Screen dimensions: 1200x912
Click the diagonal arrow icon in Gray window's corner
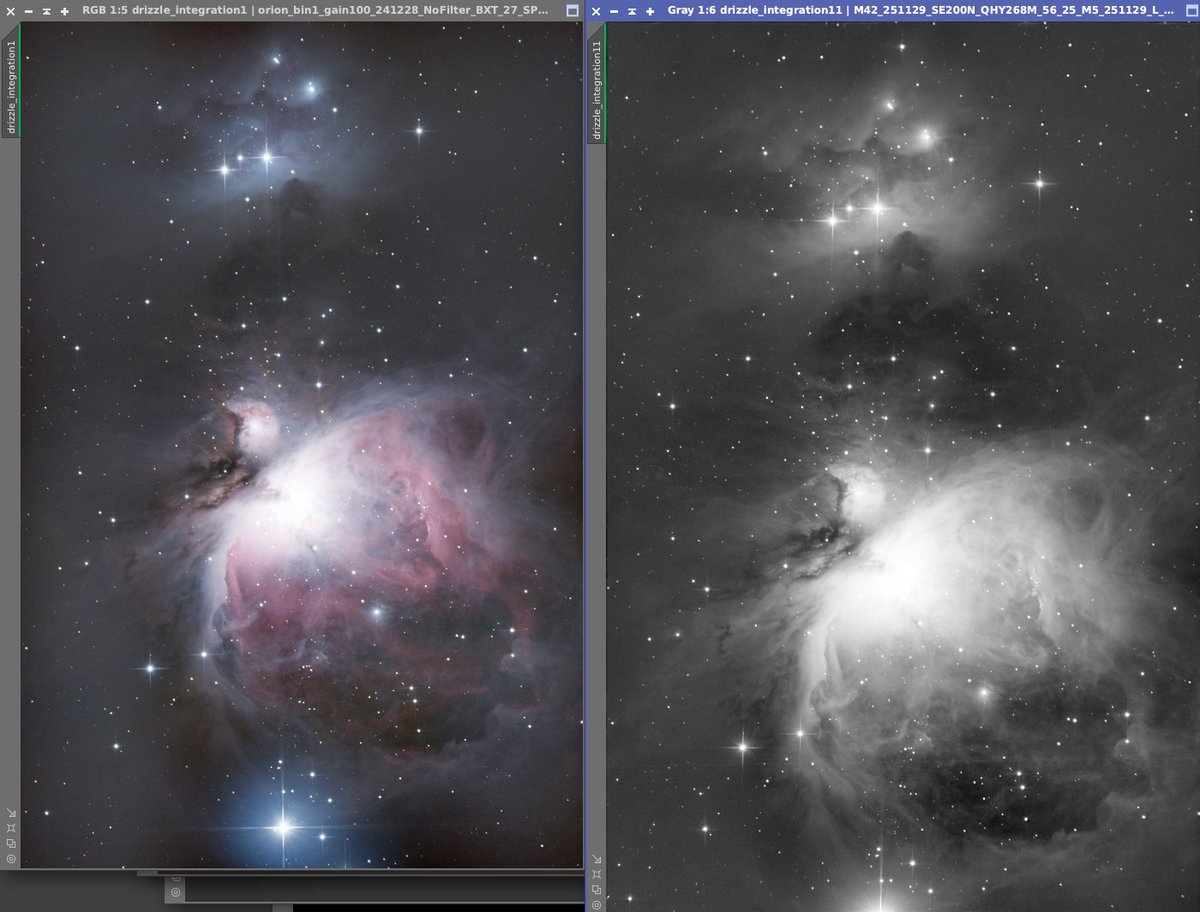pos(597,859)
